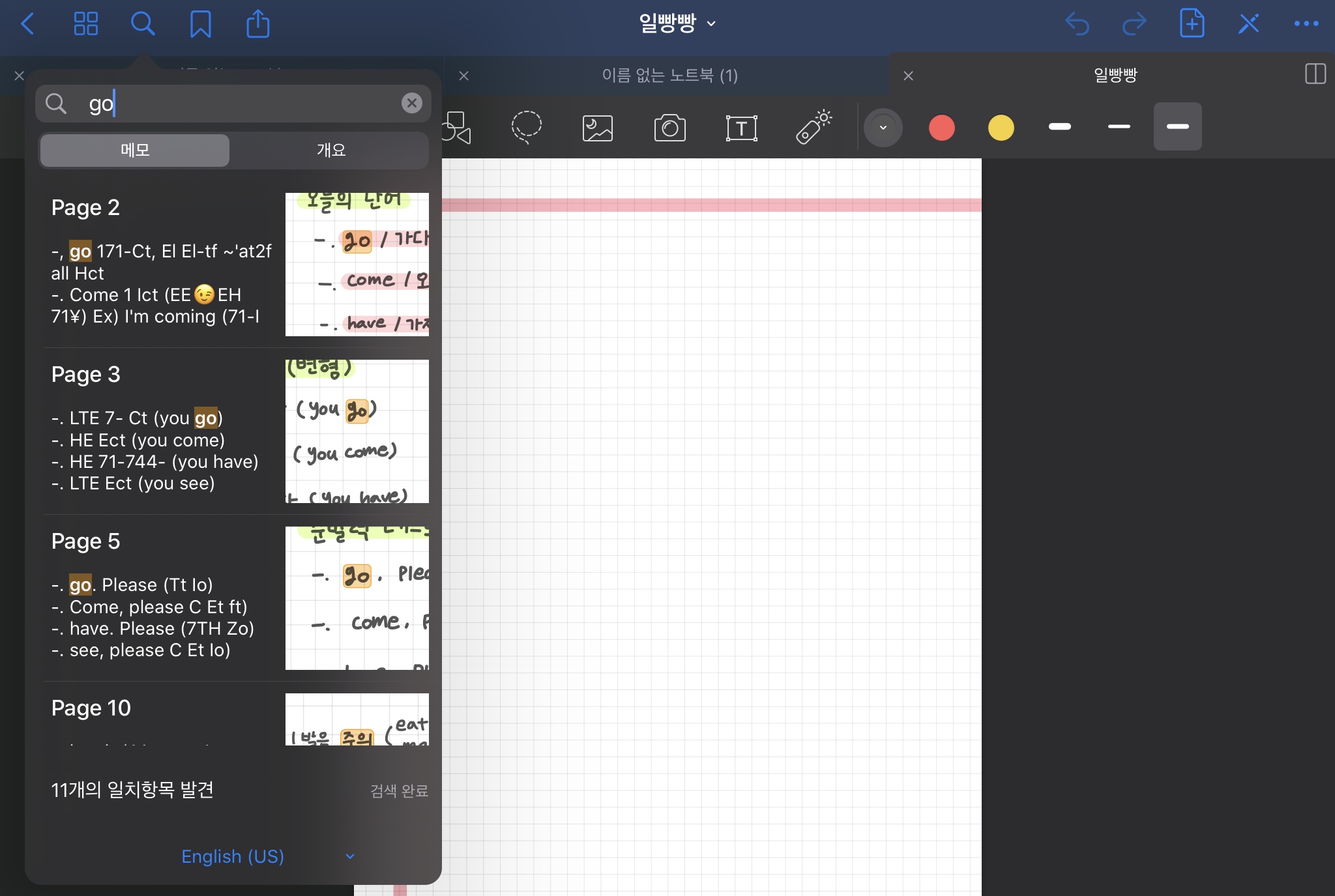The height and width of the screenshot is (896, 1335).
Task: Bookmark the current page
Action: 200,24
